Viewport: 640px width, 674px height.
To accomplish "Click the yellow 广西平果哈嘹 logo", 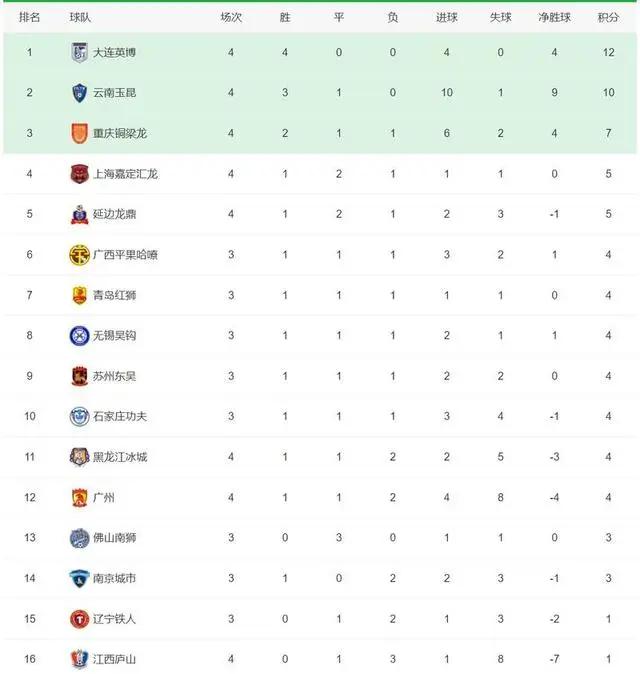I will (79, 255).
